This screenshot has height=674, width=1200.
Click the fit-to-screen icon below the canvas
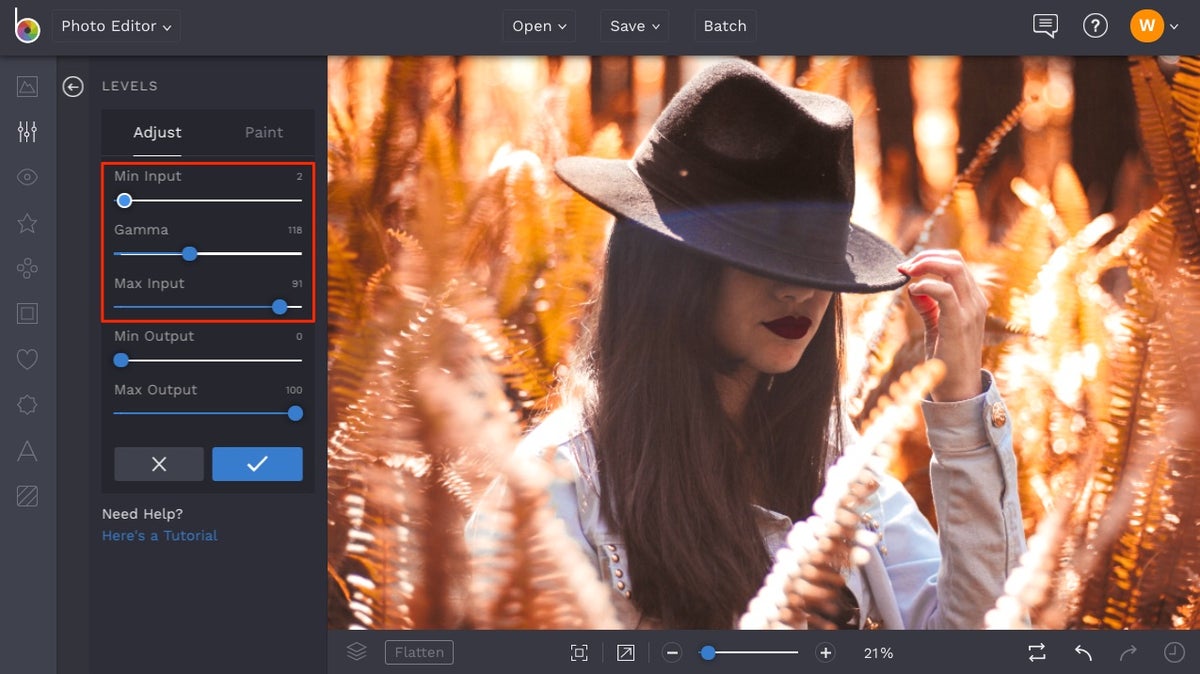pos(580,651)
